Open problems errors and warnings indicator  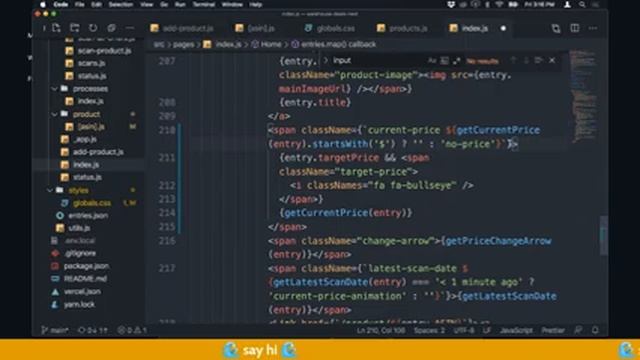pos(132,330)
